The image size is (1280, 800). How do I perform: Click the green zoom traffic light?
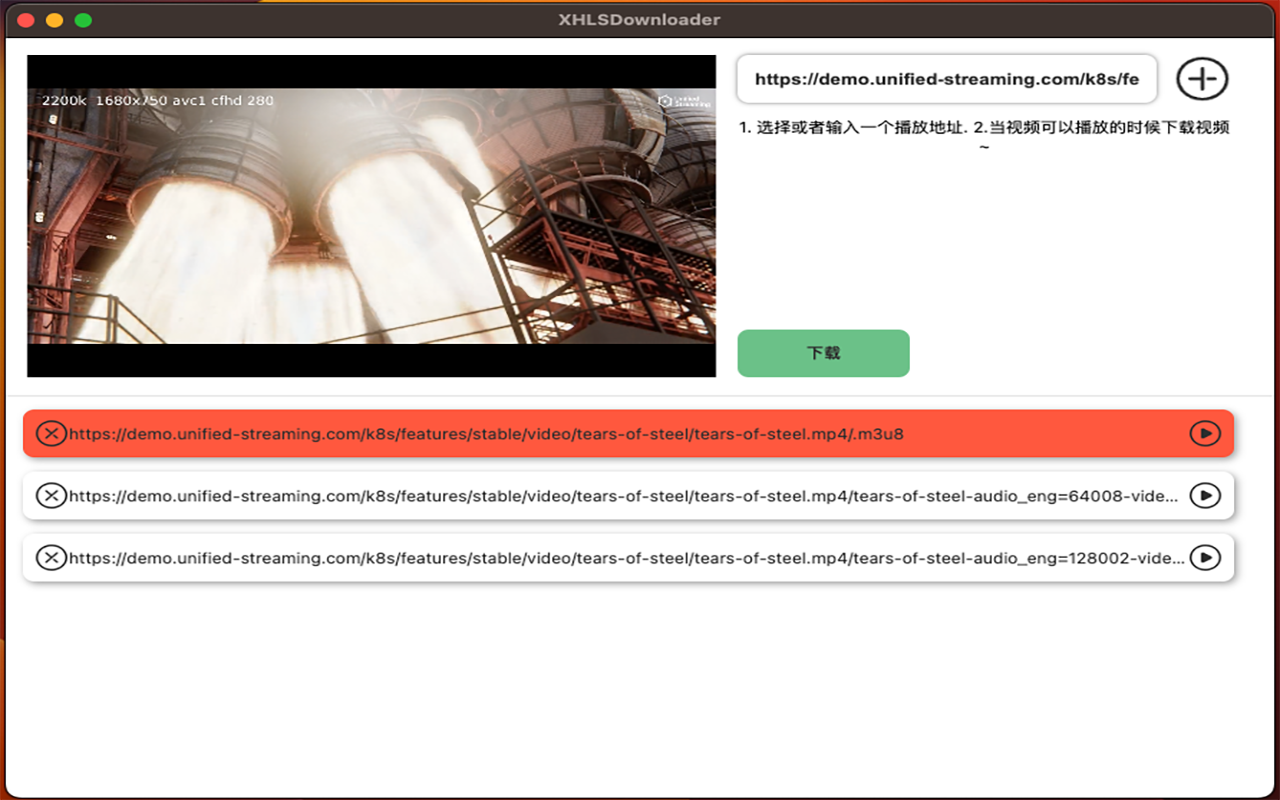tap(84, 19)
